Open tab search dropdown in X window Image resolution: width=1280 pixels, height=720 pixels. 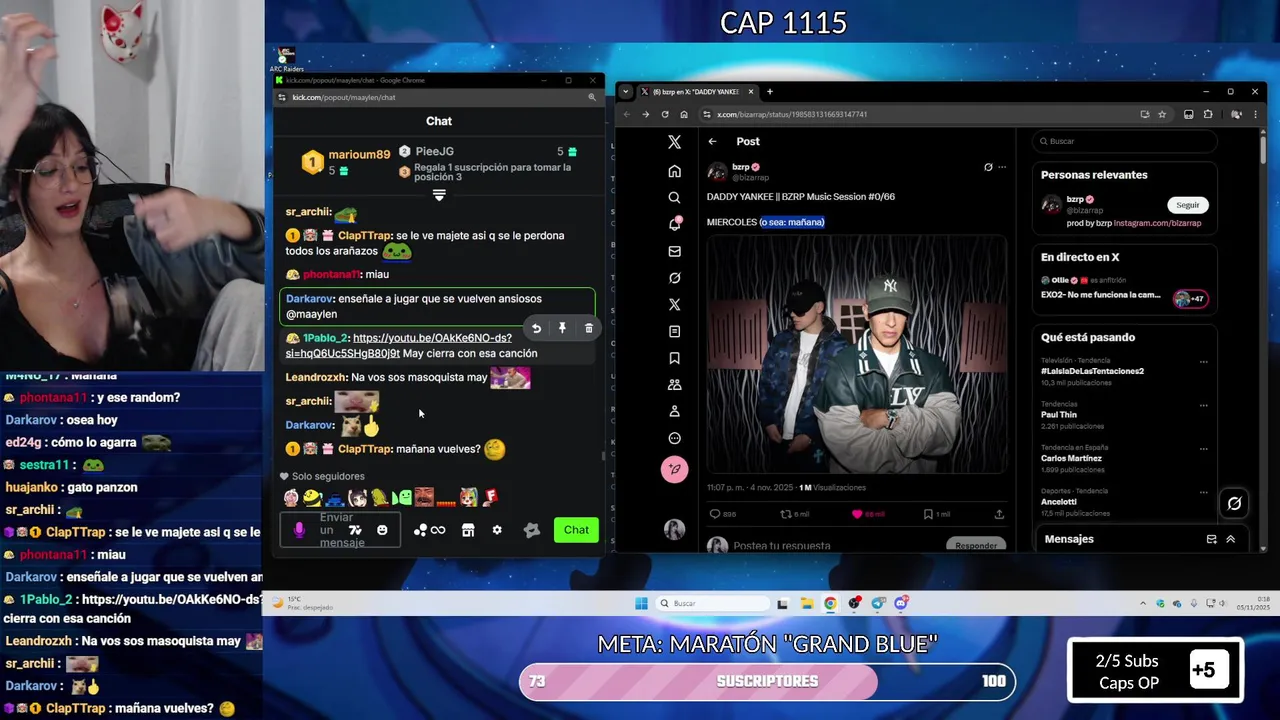(x=625, y=91)
